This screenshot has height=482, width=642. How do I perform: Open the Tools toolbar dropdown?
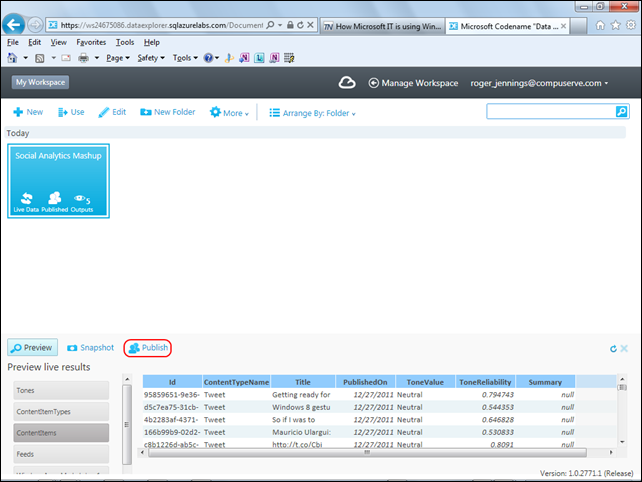(x=185, y=58)
